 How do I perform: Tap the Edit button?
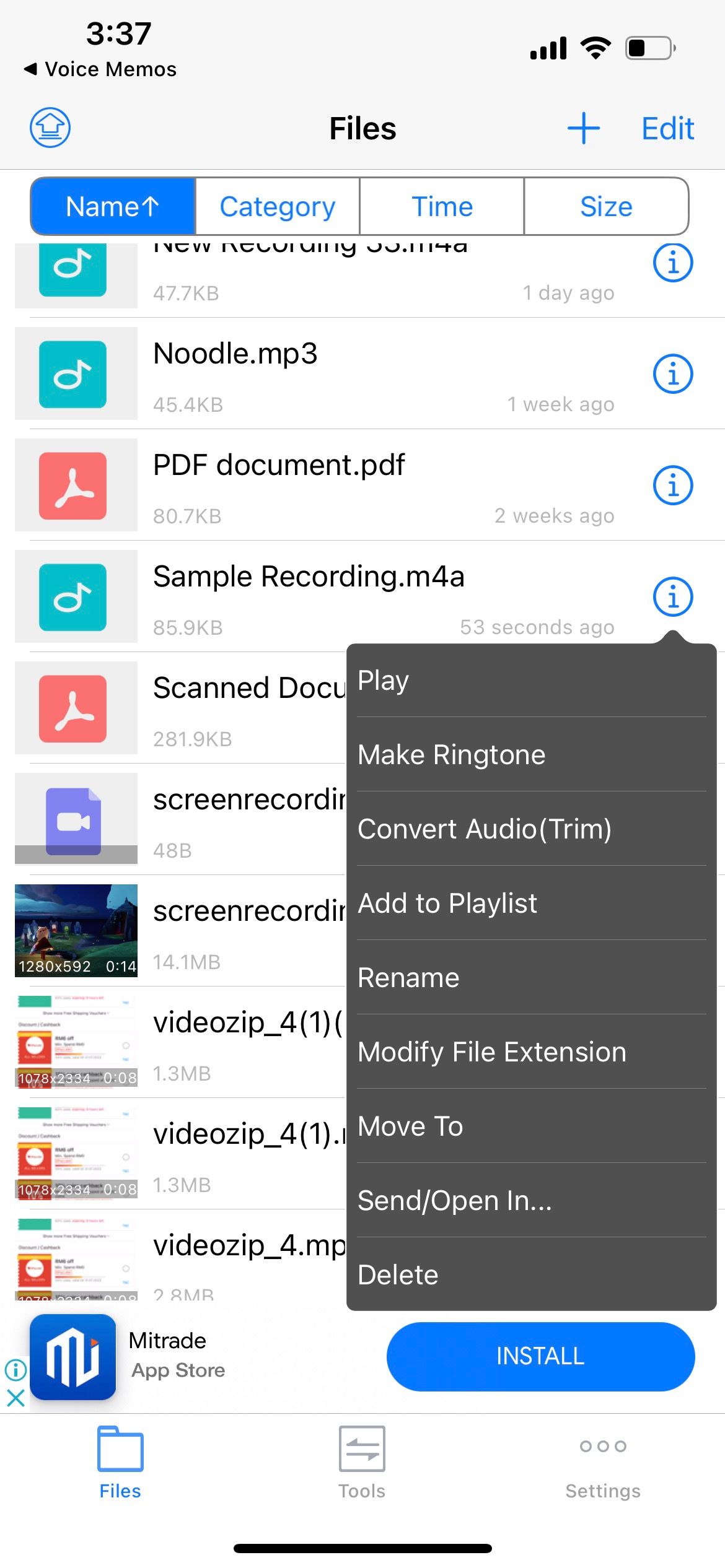click(x=667, y=129)
